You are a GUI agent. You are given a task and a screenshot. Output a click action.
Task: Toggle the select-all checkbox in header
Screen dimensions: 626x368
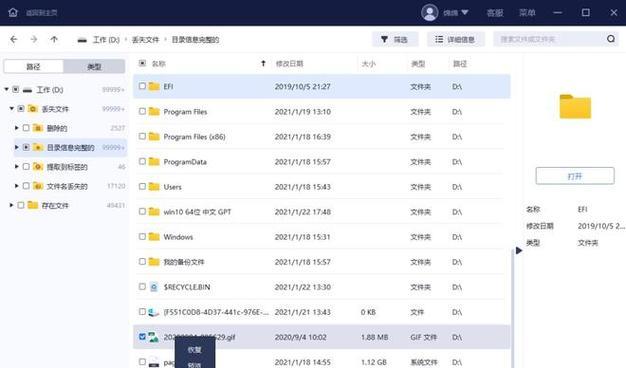point(142,63)
